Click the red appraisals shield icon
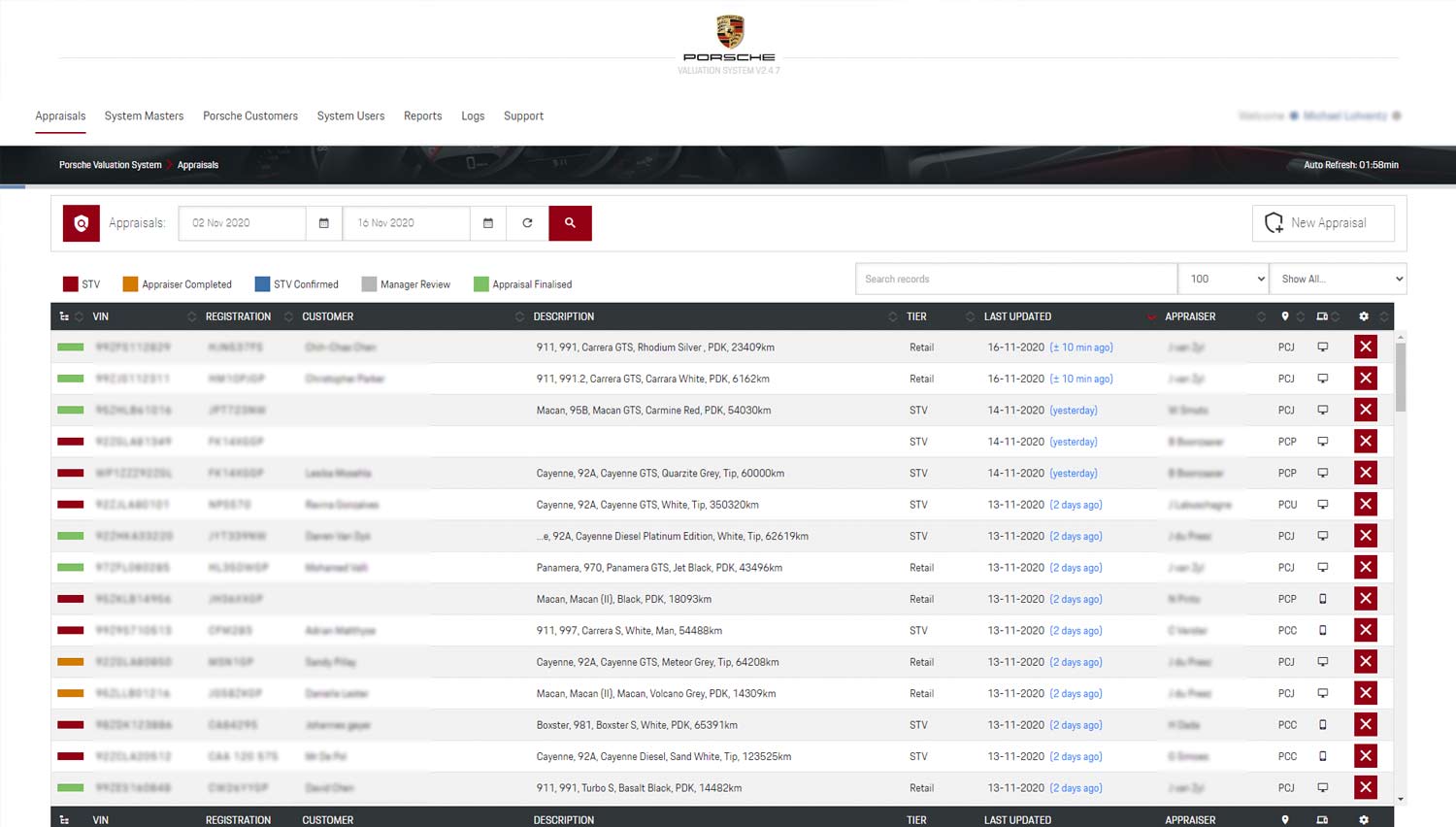 (x=82, y=223)
